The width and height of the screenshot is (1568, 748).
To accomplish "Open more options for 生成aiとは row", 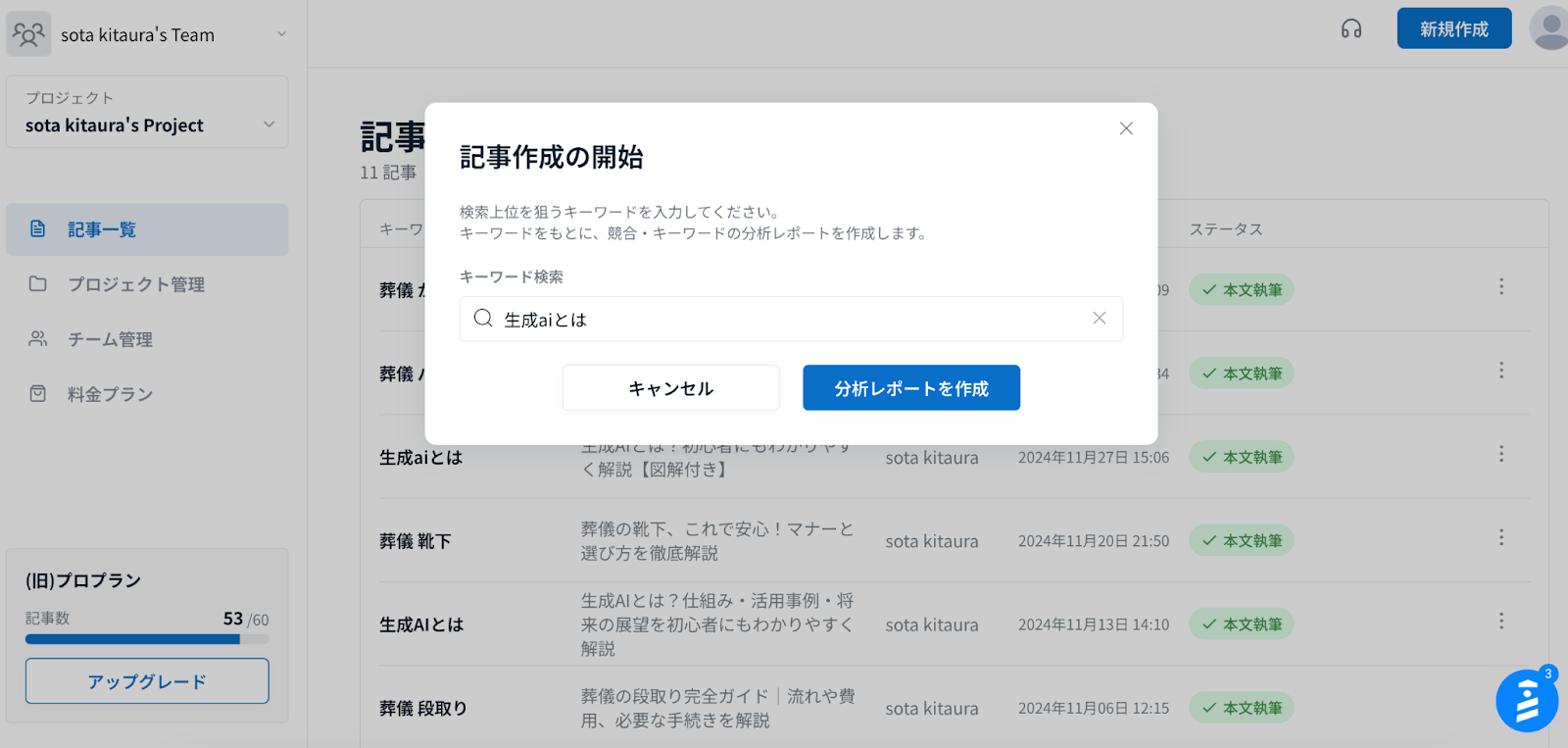I will [1500, 455].
